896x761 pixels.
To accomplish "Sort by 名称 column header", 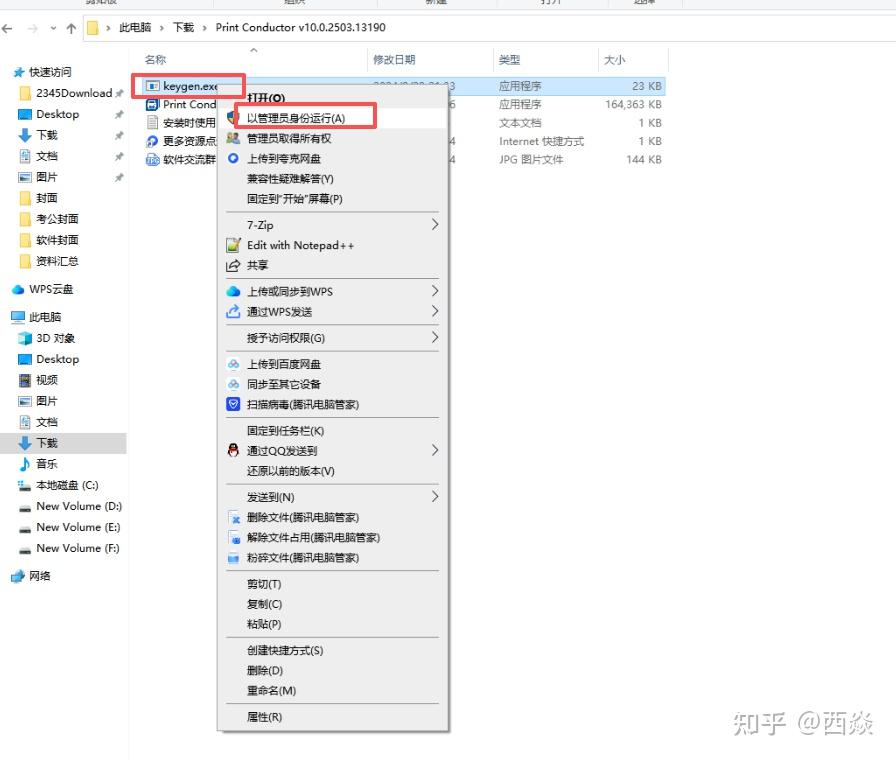I will click(x=155, y=59).
